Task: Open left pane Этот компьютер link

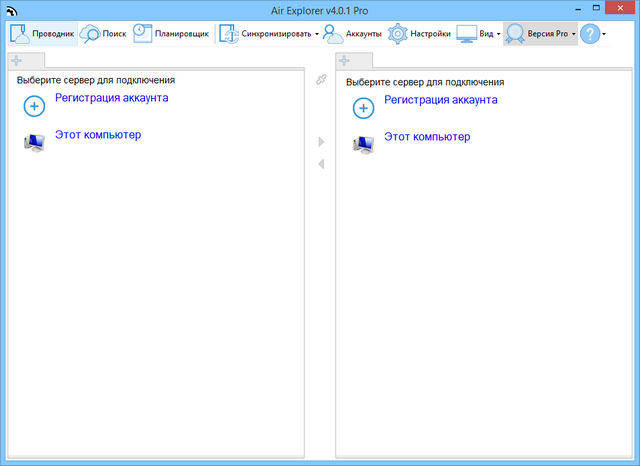Action: [98, 135]
